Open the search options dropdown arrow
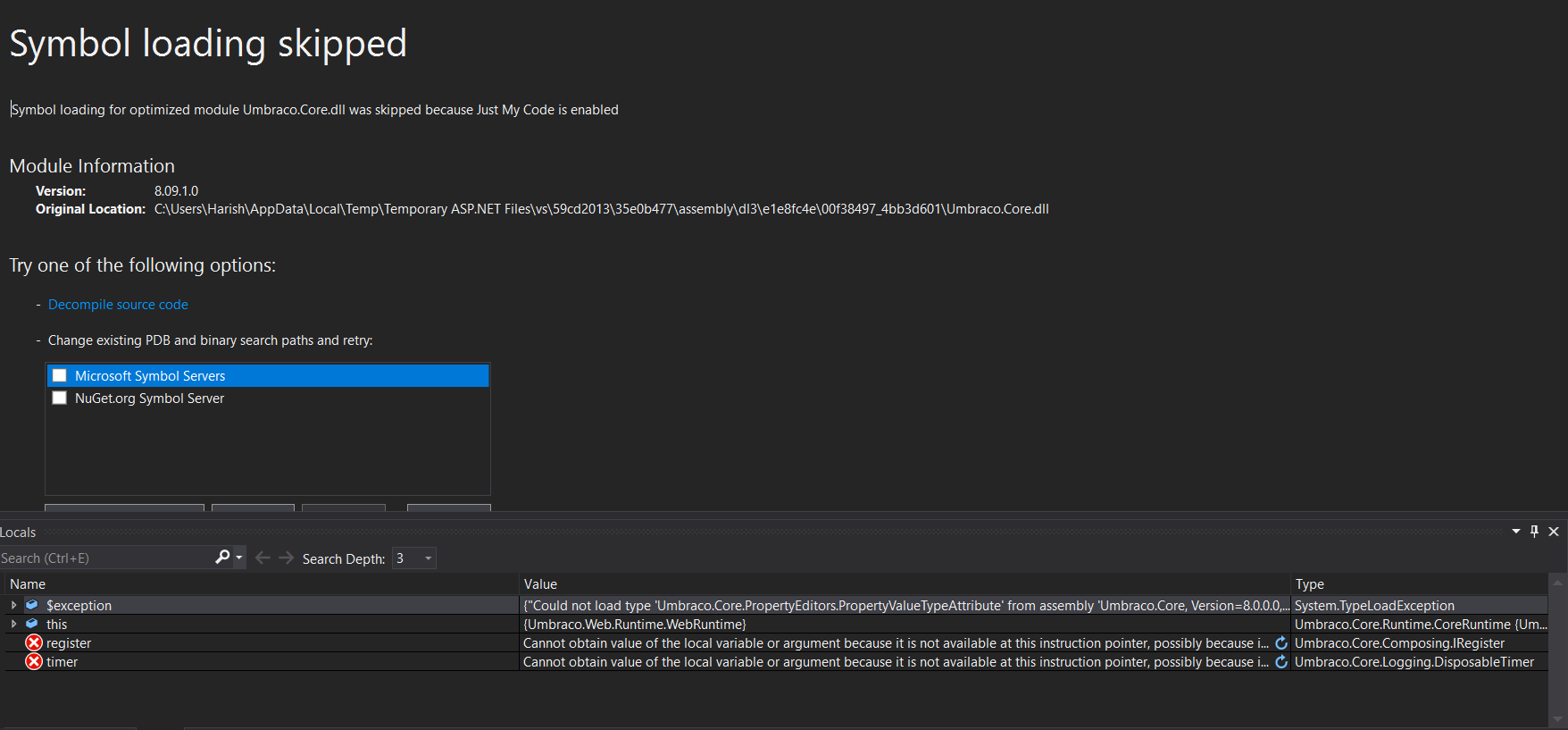This screenshot has height=730, width=1568. [x=239, y=558]
